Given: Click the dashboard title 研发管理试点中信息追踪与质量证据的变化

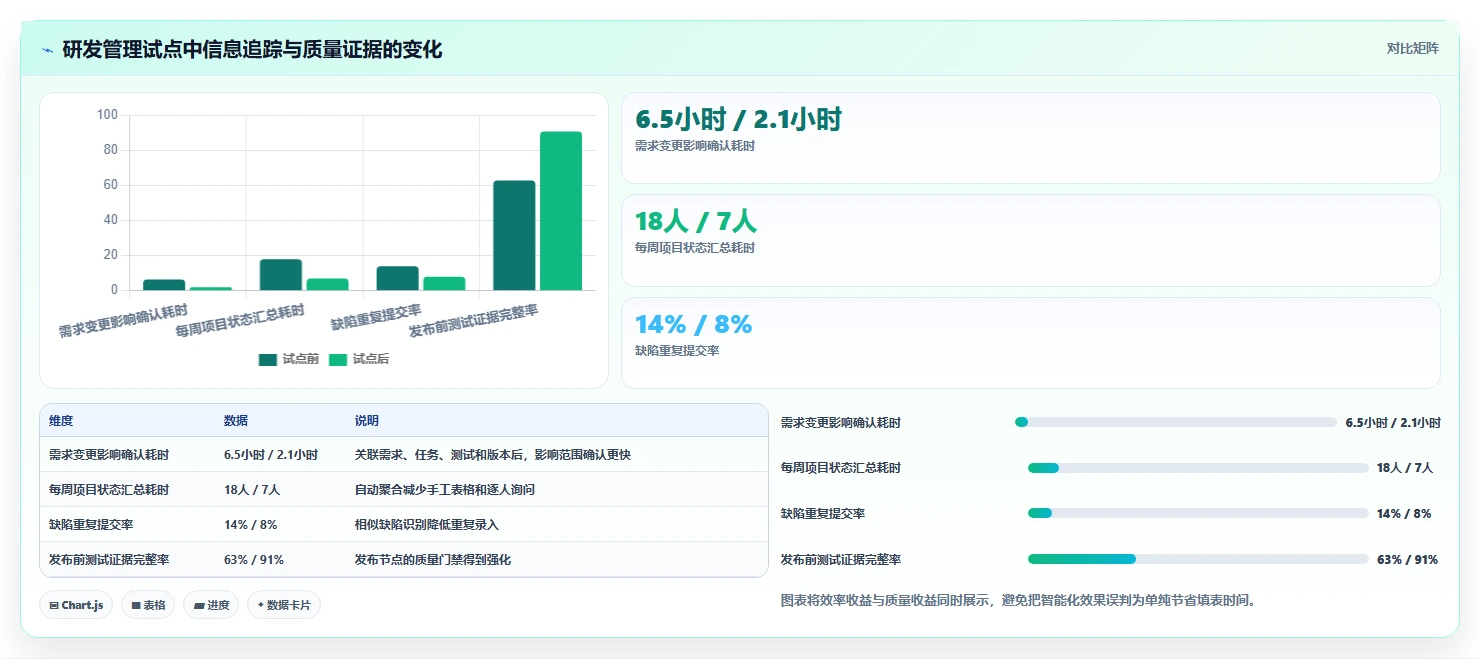Looking at the screenshot, I should click(252, 49).
